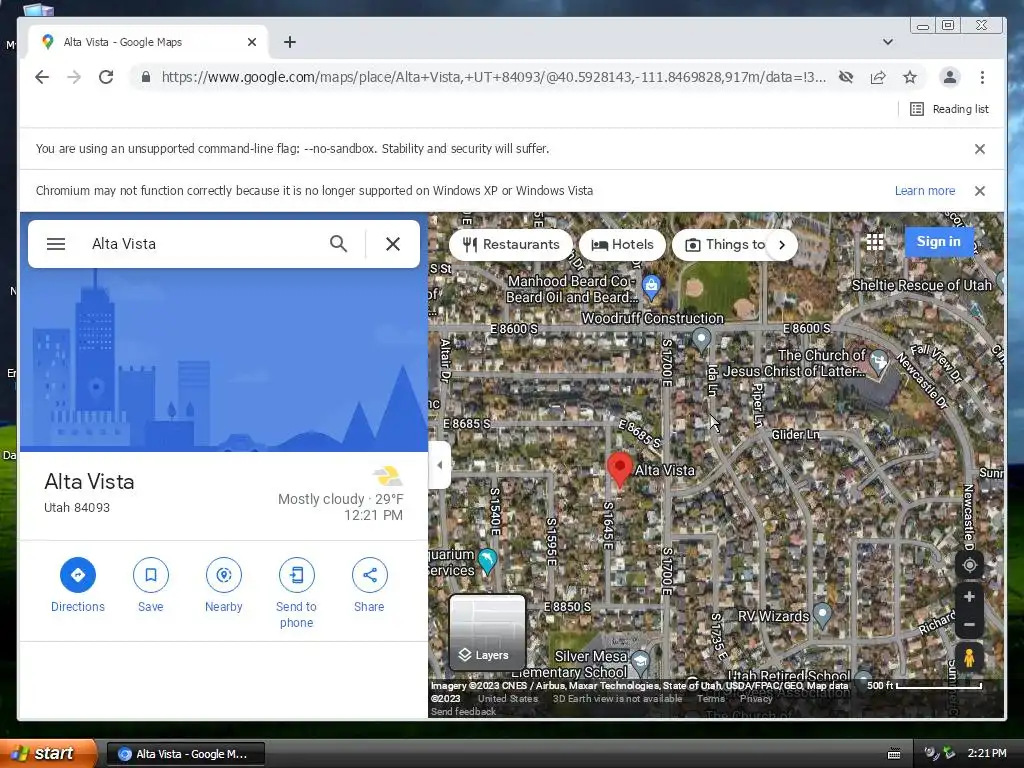Open the Reading list
Screen dimensions: 1024x768
[950, 109]
